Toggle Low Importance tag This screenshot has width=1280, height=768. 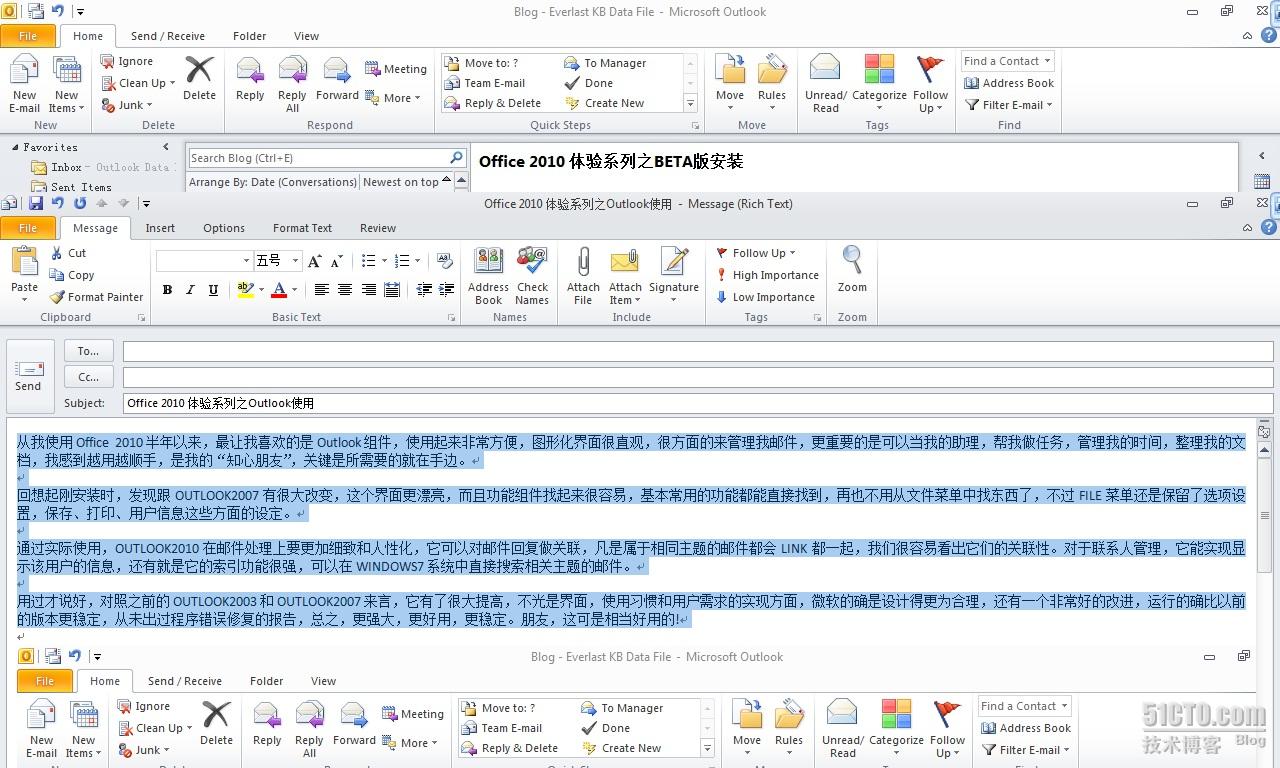tap(765, 297)
